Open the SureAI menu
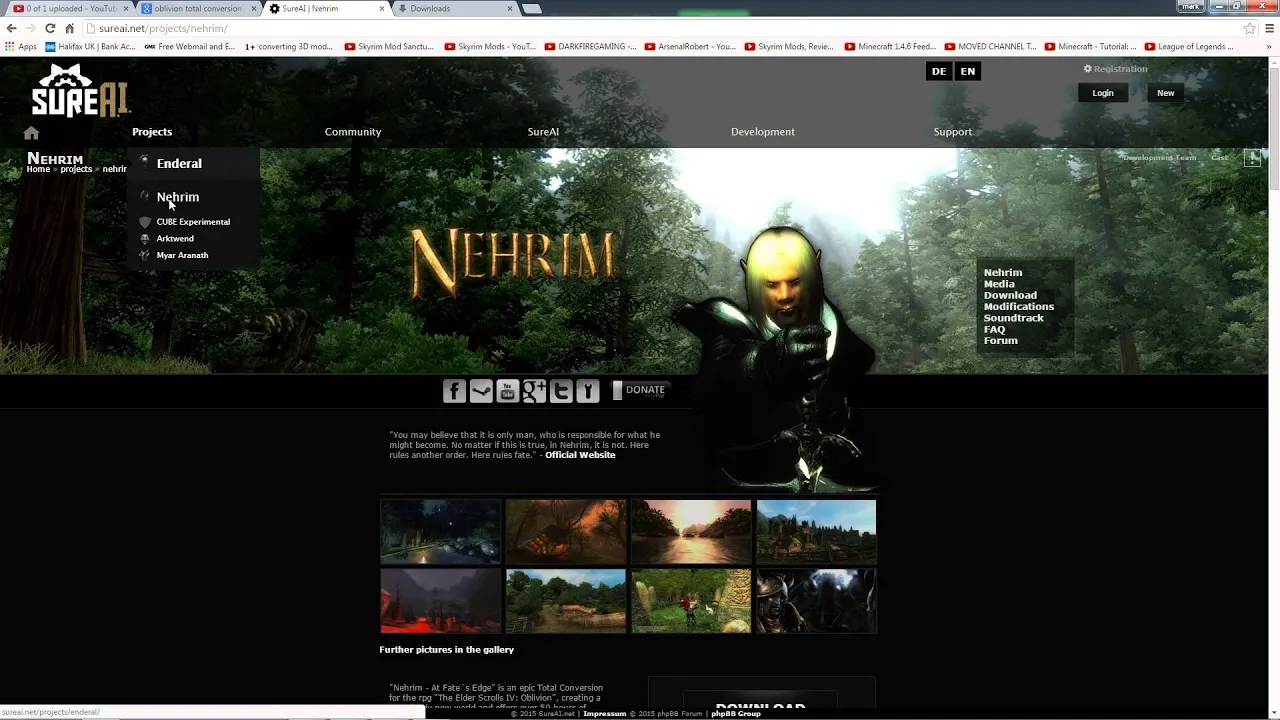The width and height of the screenshot is (1280, 720). (x=543, y=132)
